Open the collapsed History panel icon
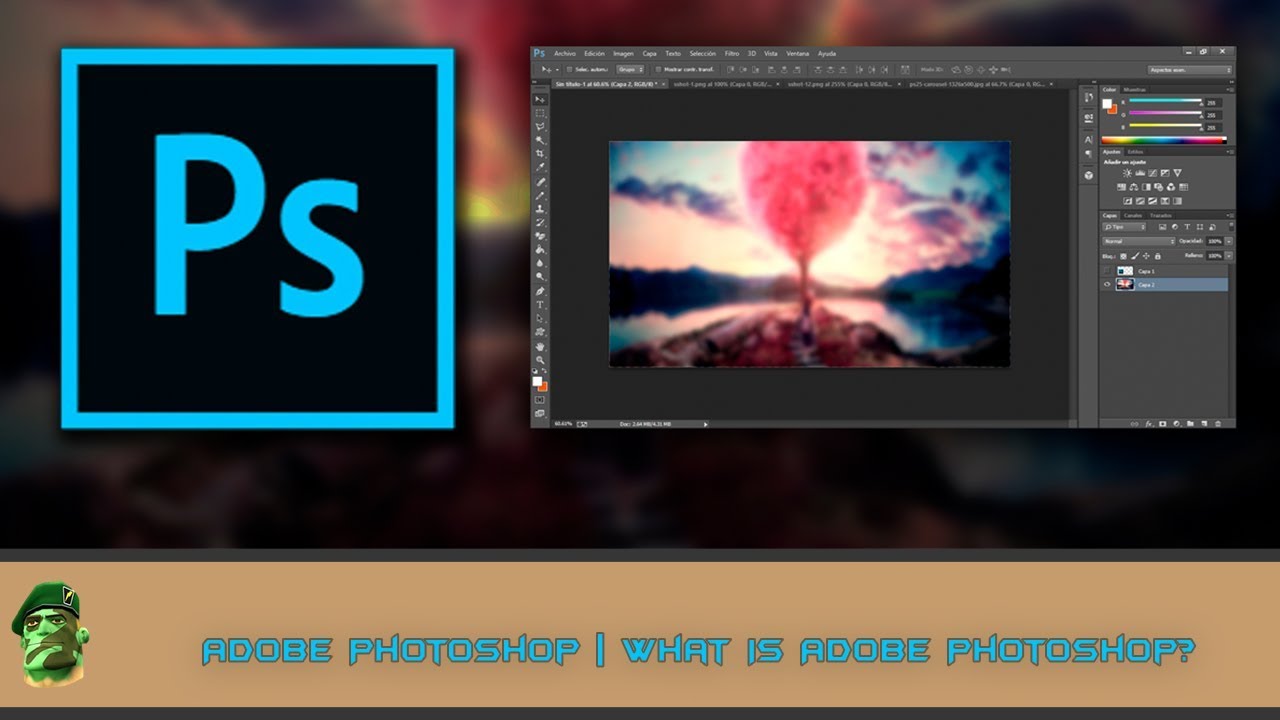 coord(1088,97)
